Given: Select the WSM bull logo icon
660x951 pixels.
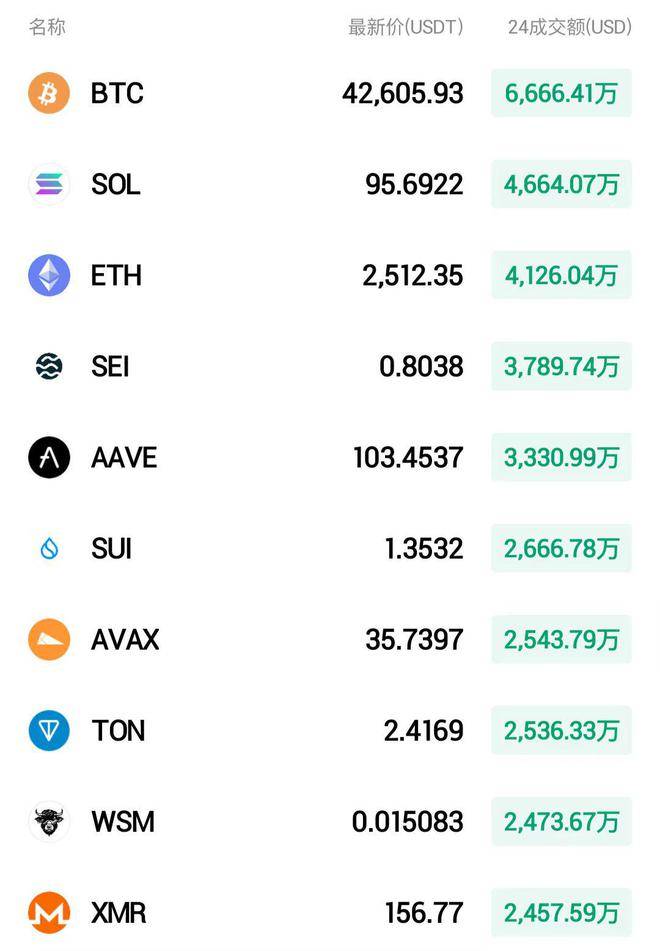Looking at the screenshot, I should (x=49, y=821).
